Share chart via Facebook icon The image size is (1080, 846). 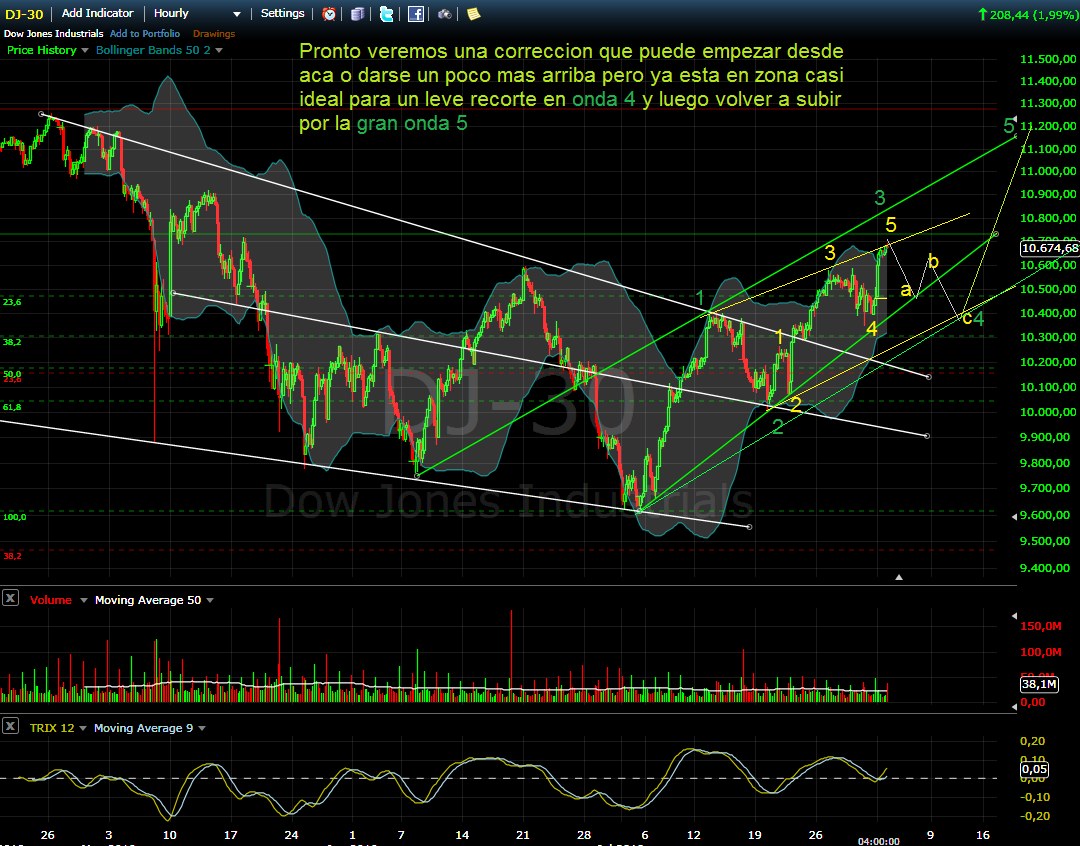(415, 14)
